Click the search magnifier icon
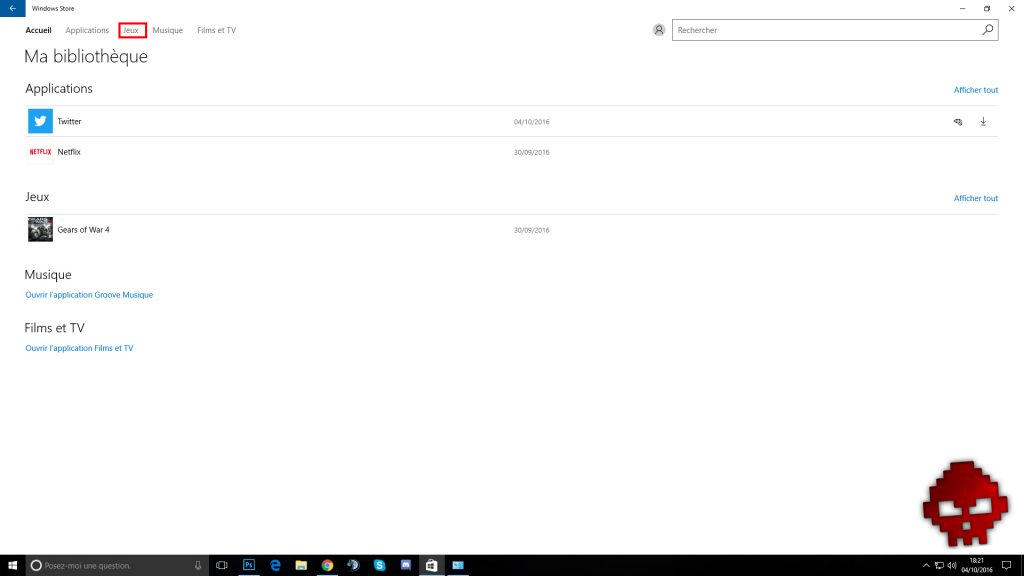The width and height of the screenshot is (1024, 576). pos(988,30)
